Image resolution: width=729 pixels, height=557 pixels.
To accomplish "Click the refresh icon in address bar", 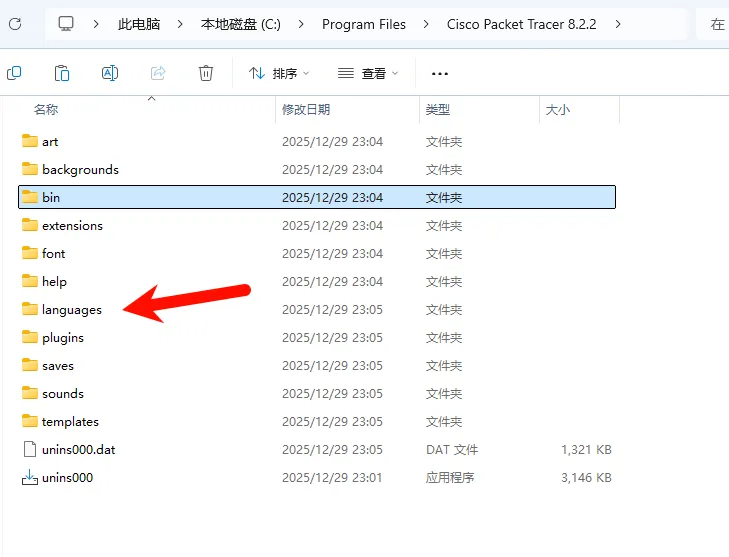I will click(15, 24).
